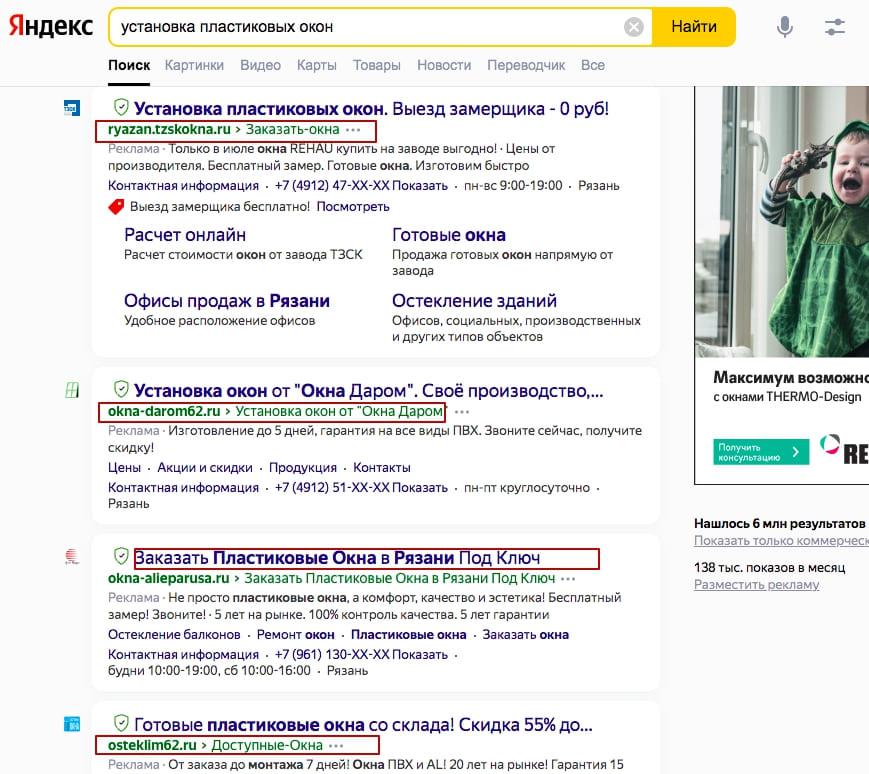
Task: Click the ryazan.tzskokna.ru green URL
Action: tap(169, 130)
